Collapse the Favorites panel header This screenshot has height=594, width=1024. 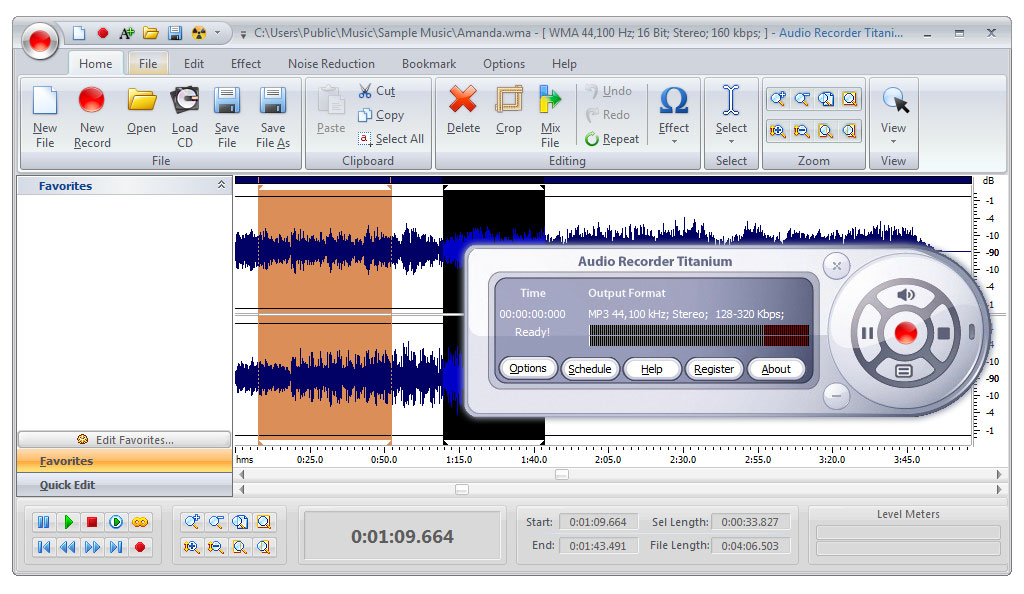click(221, 185)
